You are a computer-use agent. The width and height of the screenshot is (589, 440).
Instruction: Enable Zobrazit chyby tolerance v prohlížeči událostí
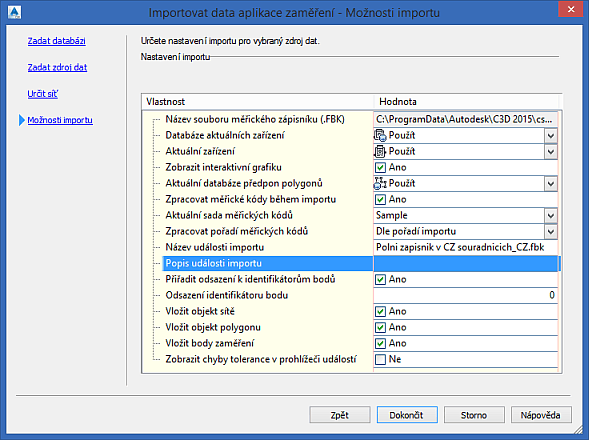380,359
